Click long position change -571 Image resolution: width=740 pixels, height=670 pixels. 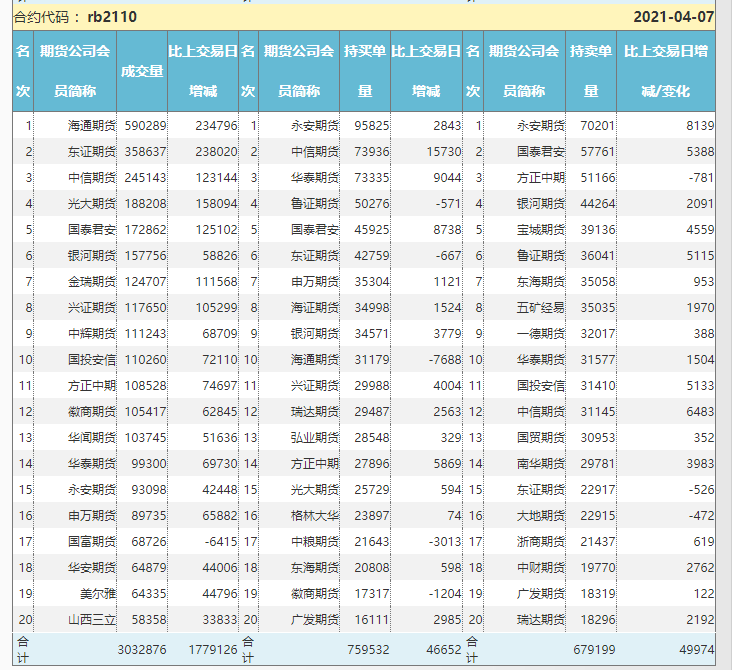point(448,203)
